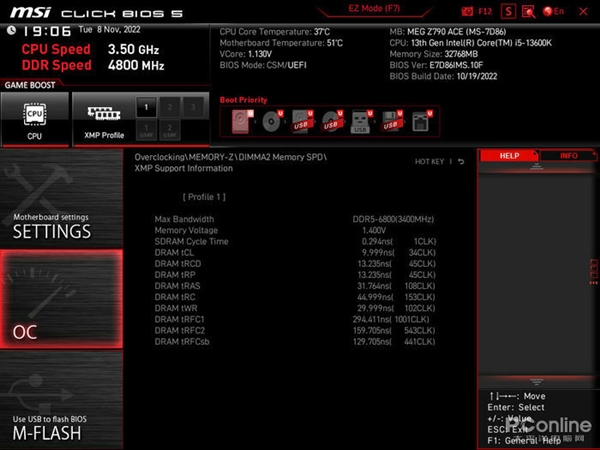Select the DRAM tCL row label
The height and width of the screenshot is (450, 600).
(174, 253)
